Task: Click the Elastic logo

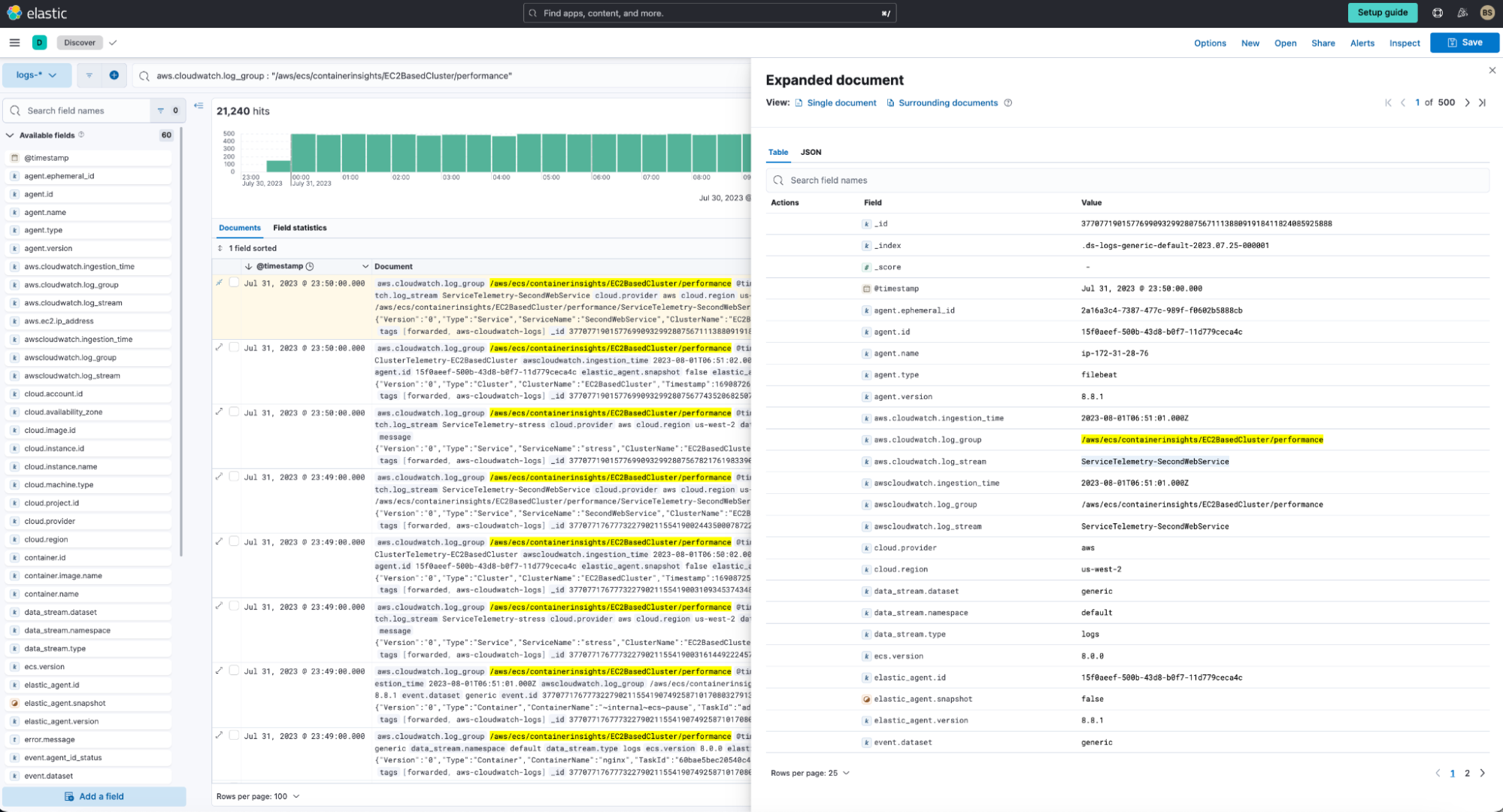Action: (x=36, y=13)
